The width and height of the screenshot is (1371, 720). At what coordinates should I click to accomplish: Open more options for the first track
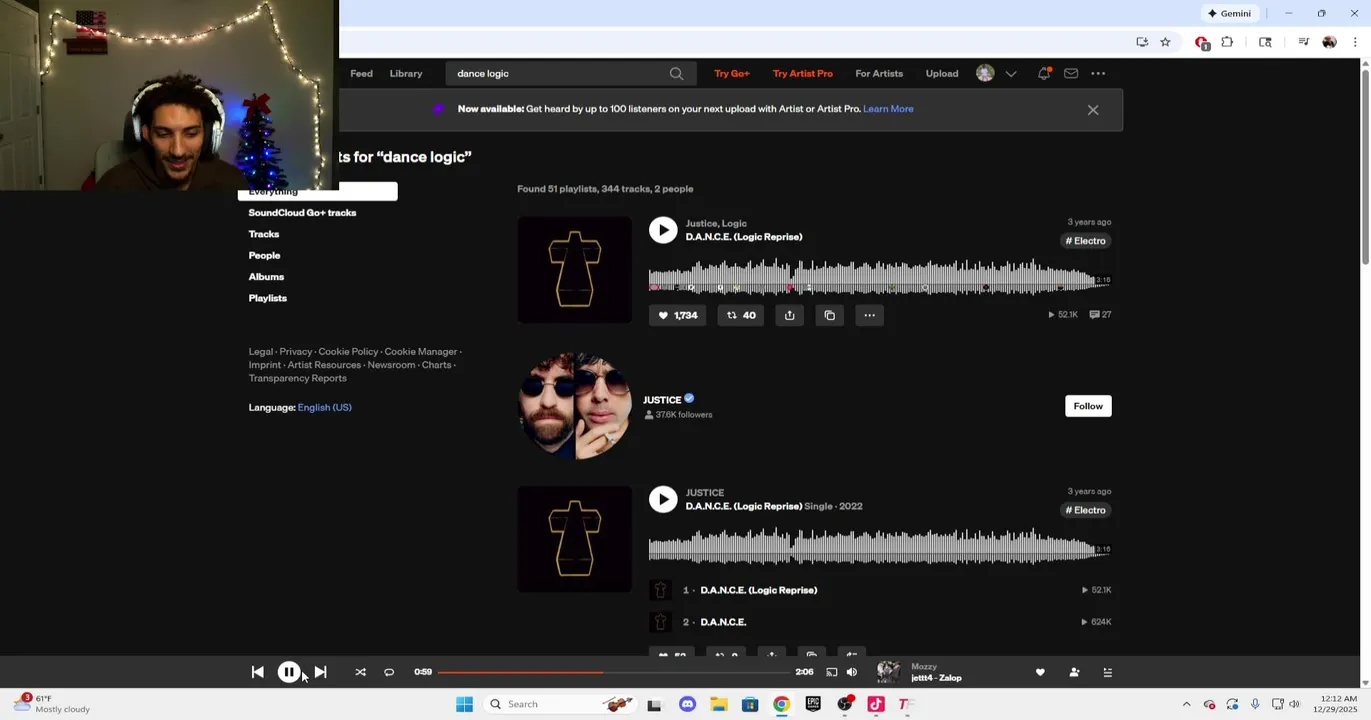pyautogui.click(x=869, y=315)
